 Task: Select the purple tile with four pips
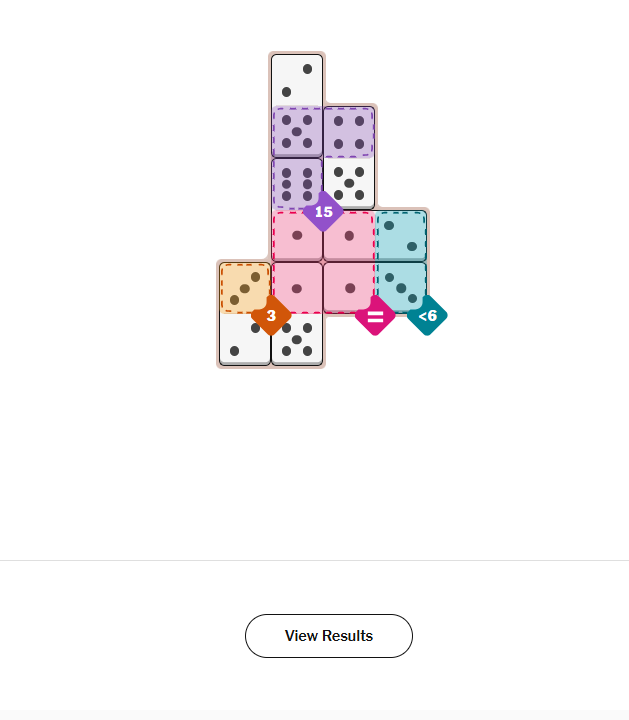pos(349,132)
